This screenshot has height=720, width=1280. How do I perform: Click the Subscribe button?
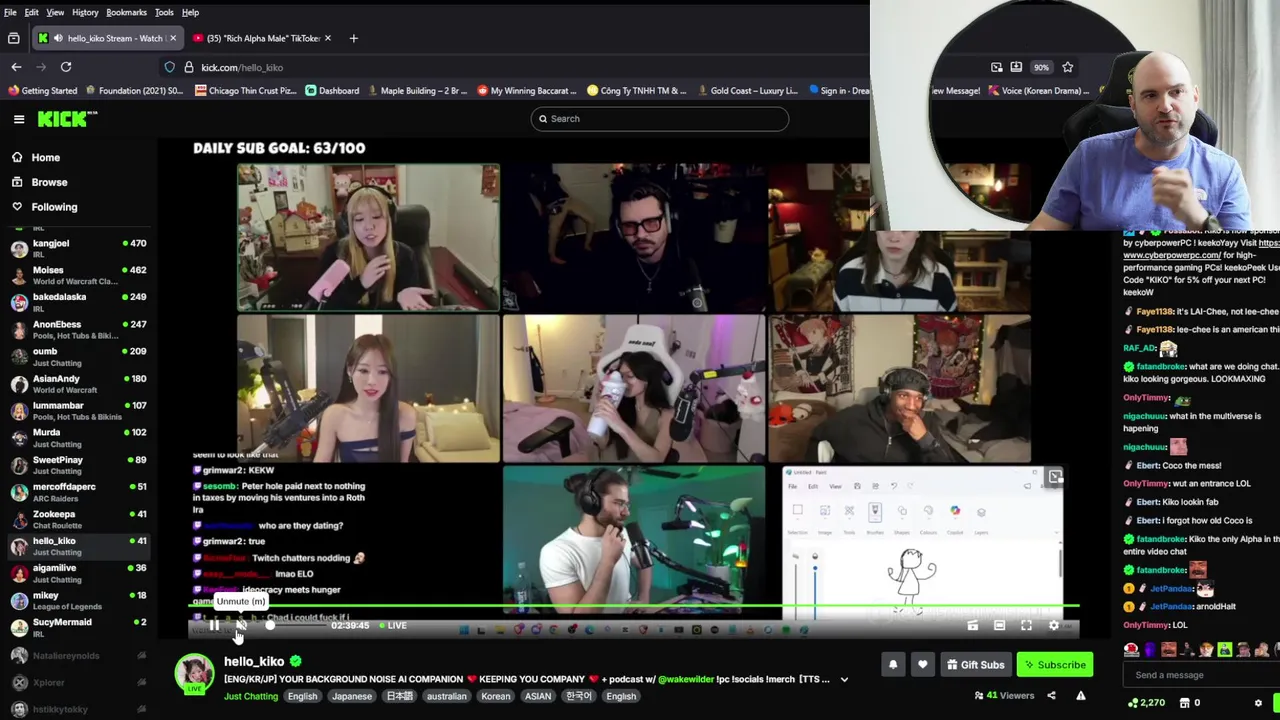(x=1055, y=664)
